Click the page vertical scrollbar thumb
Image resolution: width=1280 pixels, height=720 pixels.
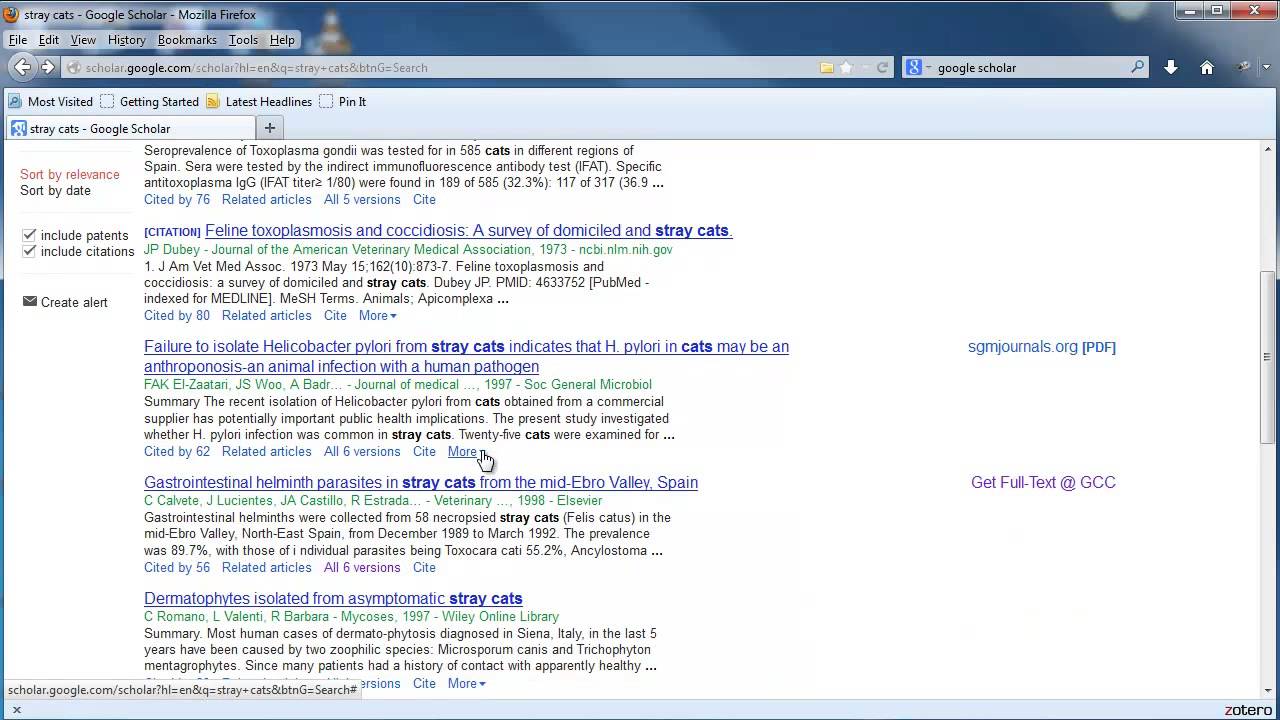pos(1268,357)
